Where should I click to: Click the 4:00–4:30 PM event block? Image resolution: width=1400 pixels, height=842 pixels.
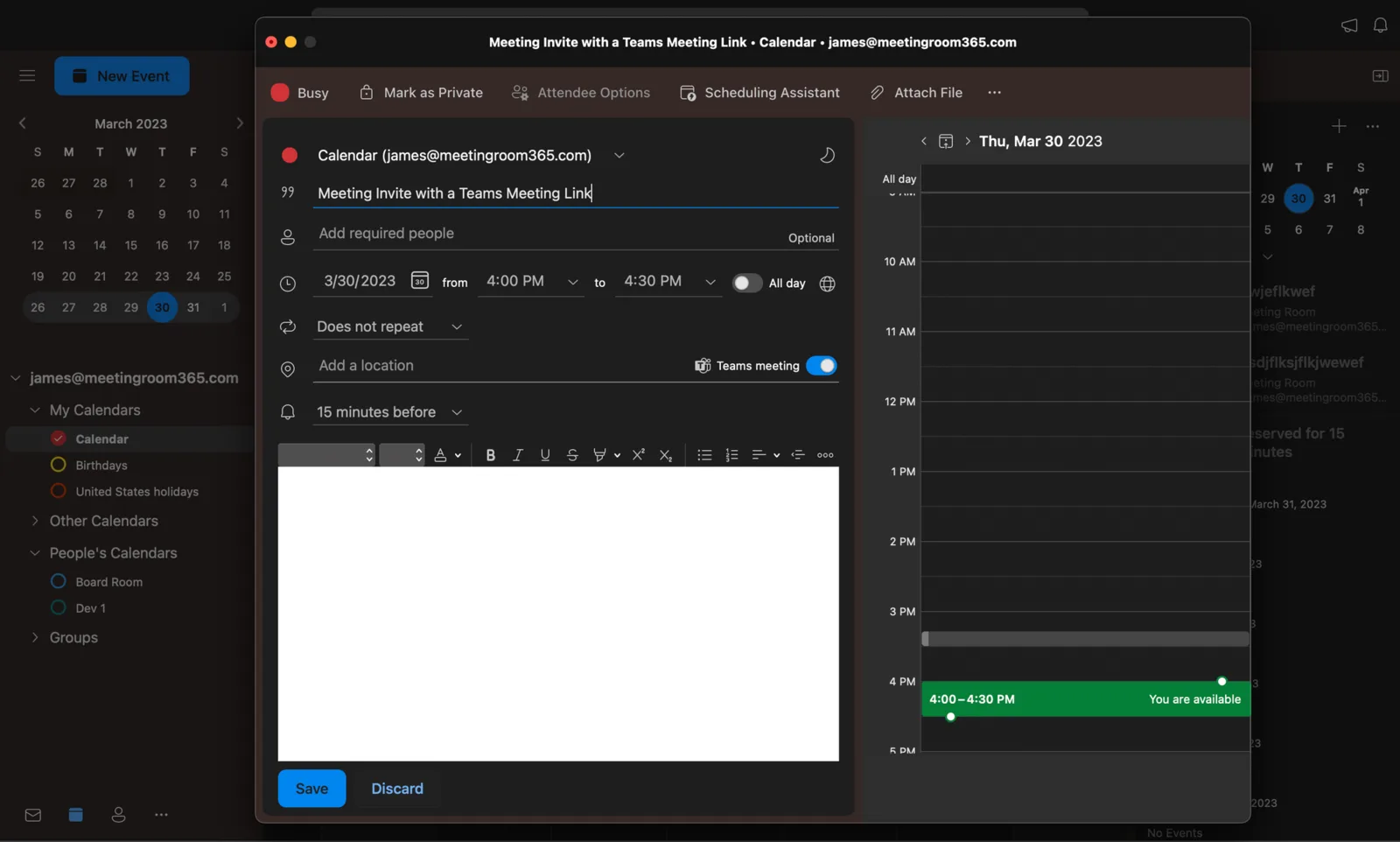tap(1085, 699)
